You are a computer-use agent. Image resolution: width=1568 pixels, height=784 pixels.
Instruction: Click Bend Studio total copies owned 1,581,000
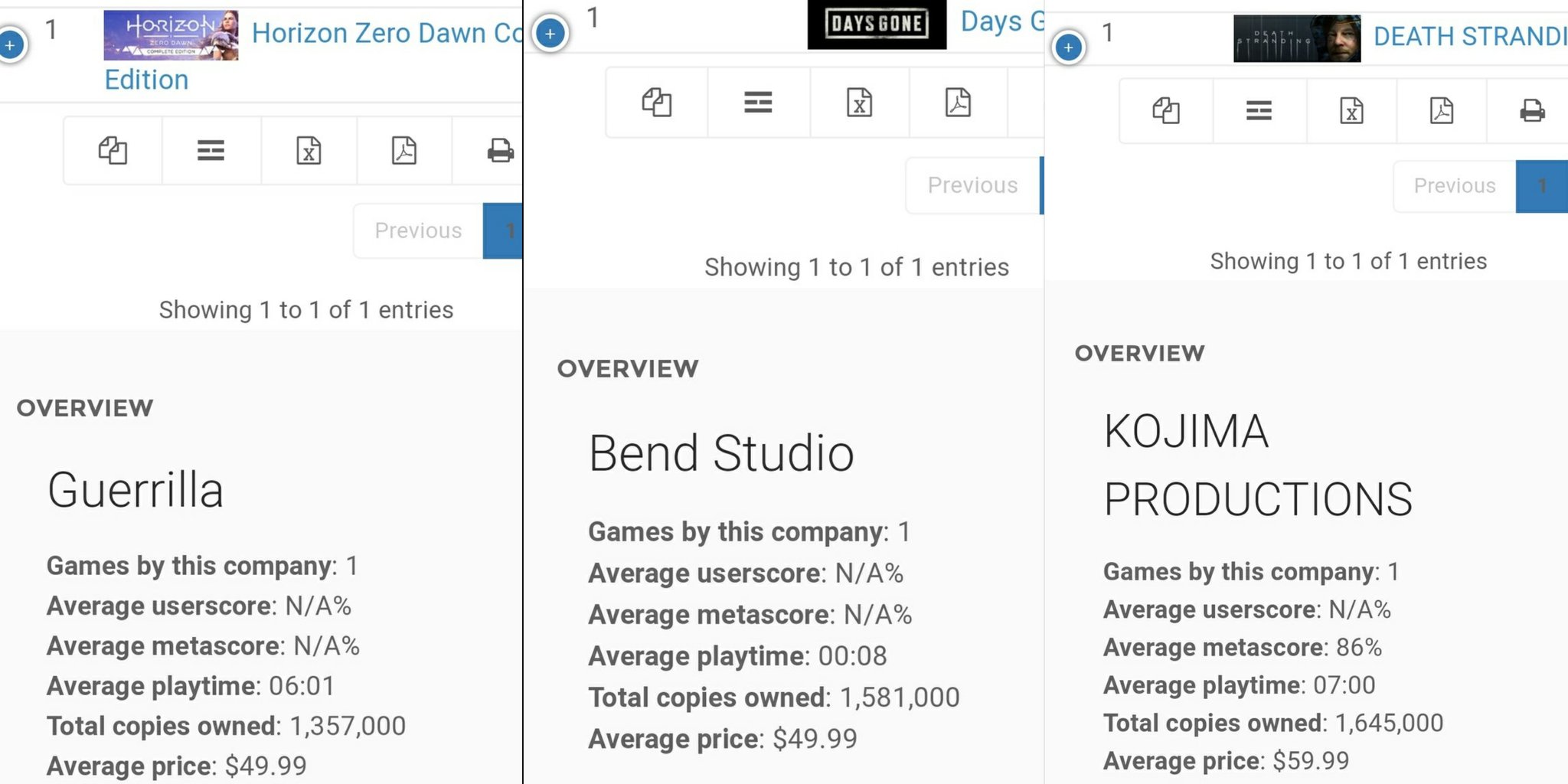pos(774,697)
